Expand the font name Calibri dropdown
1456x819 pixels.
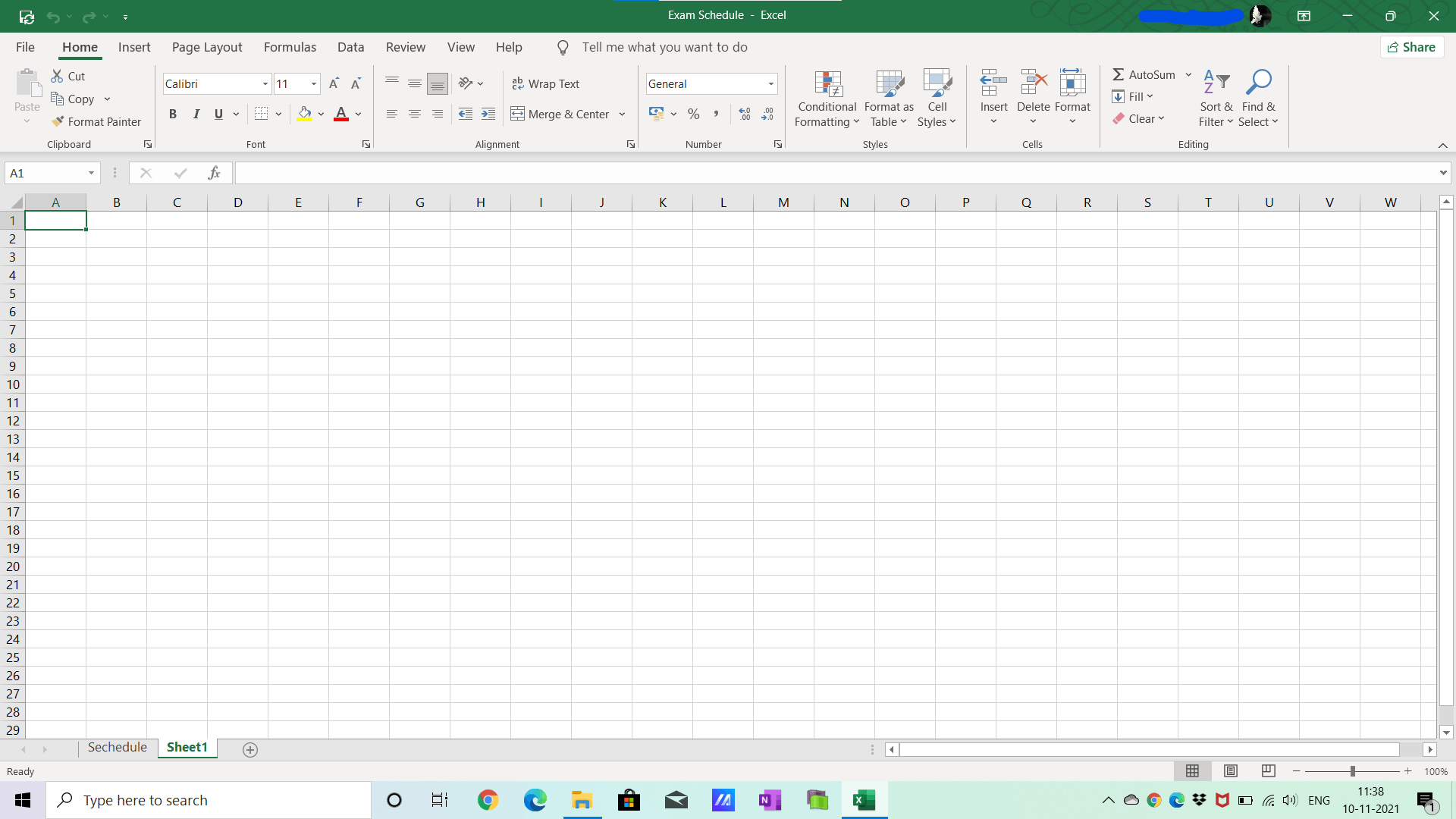[x=265, y=83]
